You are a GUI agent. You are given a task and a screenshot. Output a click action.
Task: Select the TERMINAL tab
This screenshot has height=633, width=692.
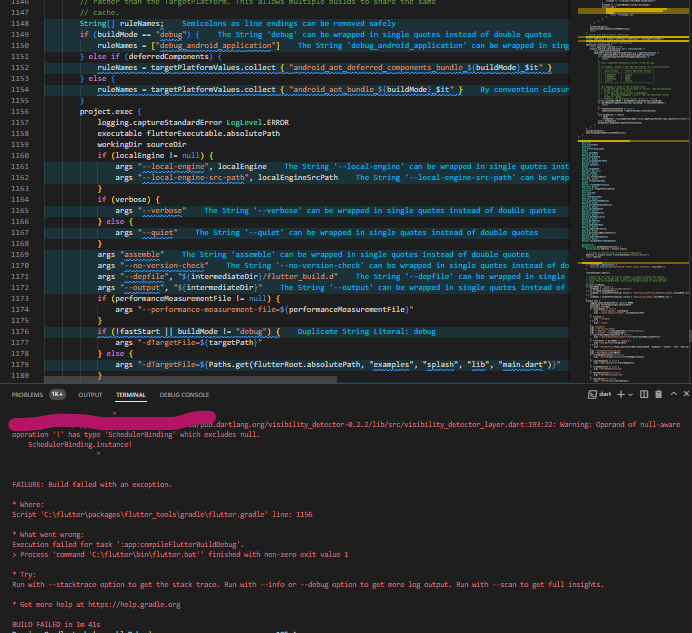[131, 395]
